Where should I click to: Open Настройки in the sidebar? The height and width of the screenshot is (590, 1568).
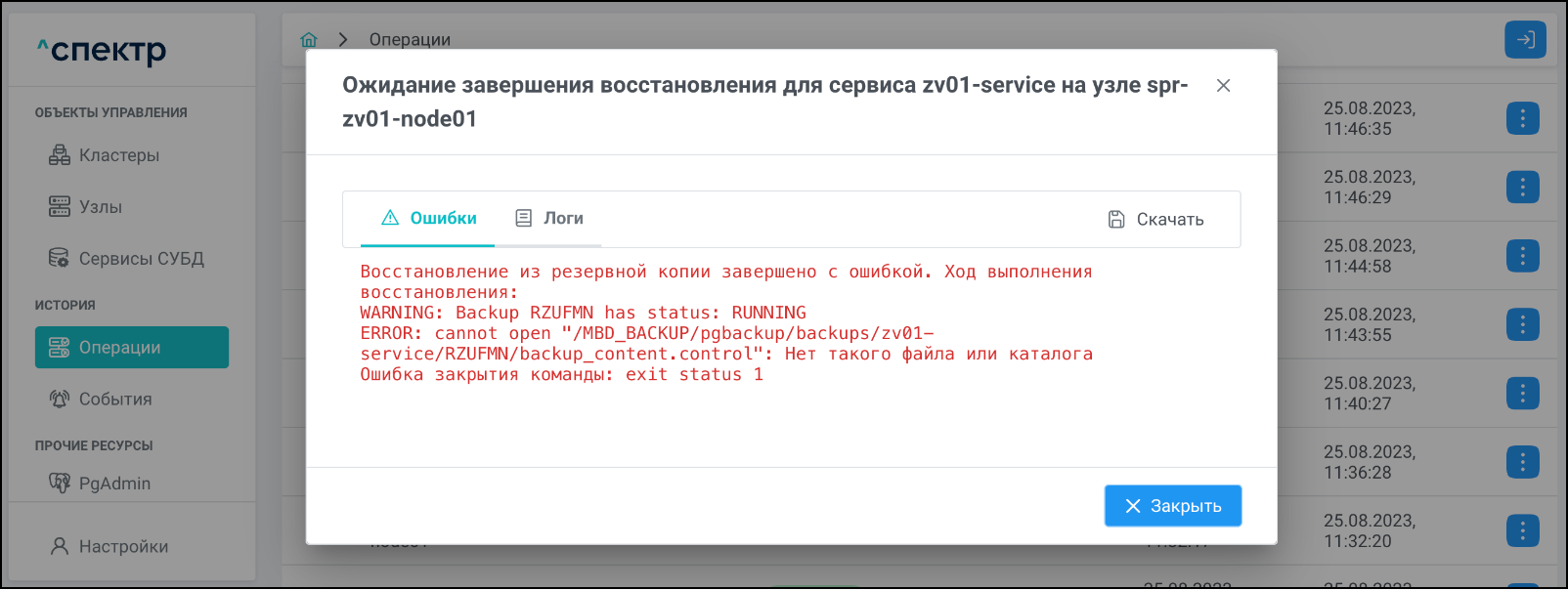click(x=109, y=546)
